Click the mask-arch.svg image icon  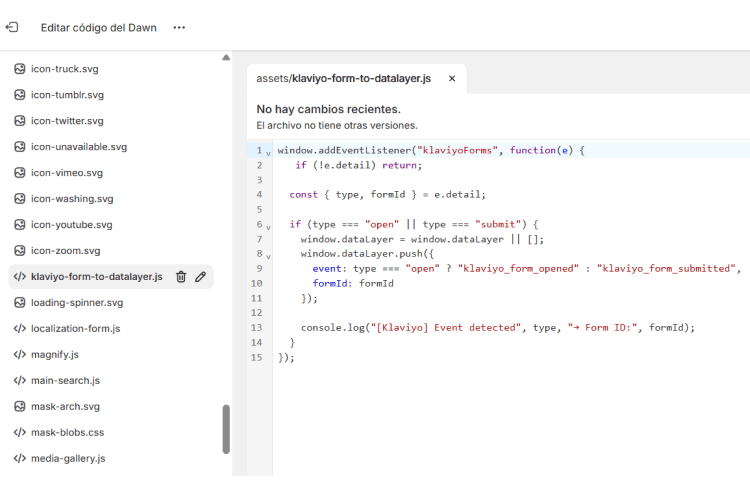(20, 406)
